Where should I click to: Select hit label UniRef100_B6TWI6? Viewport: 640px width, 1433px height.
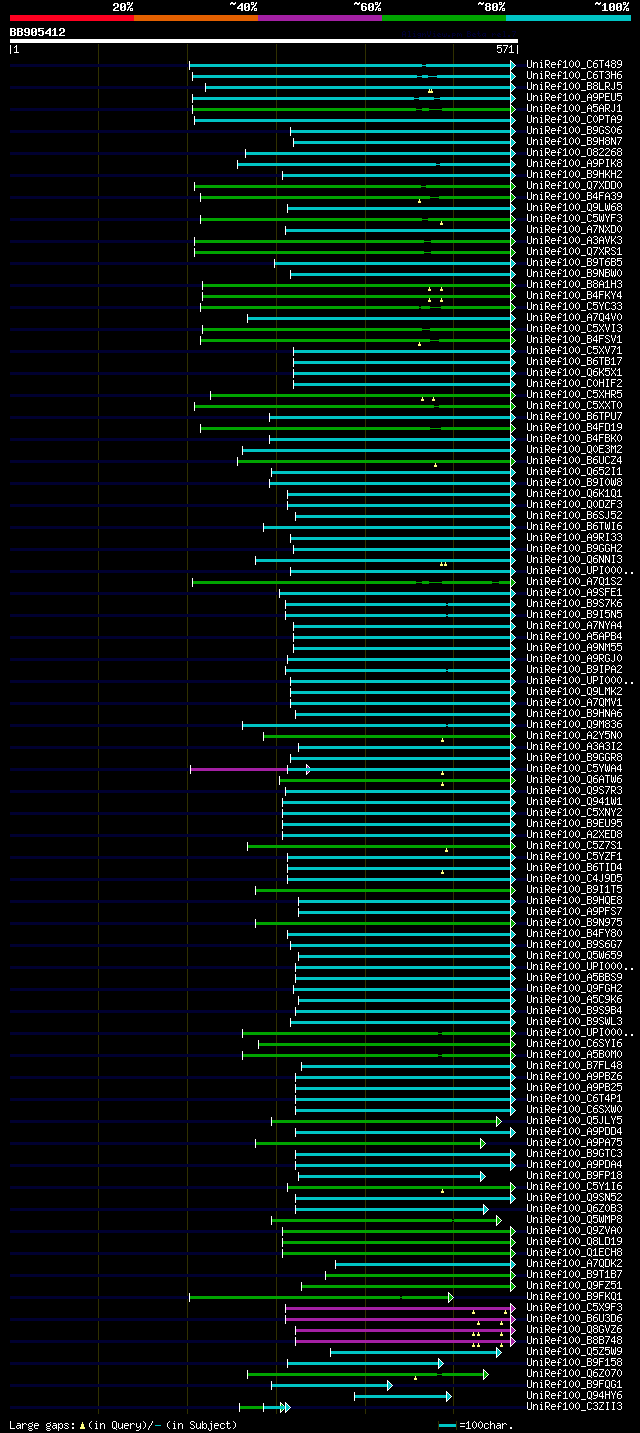(x=574, y=527)
